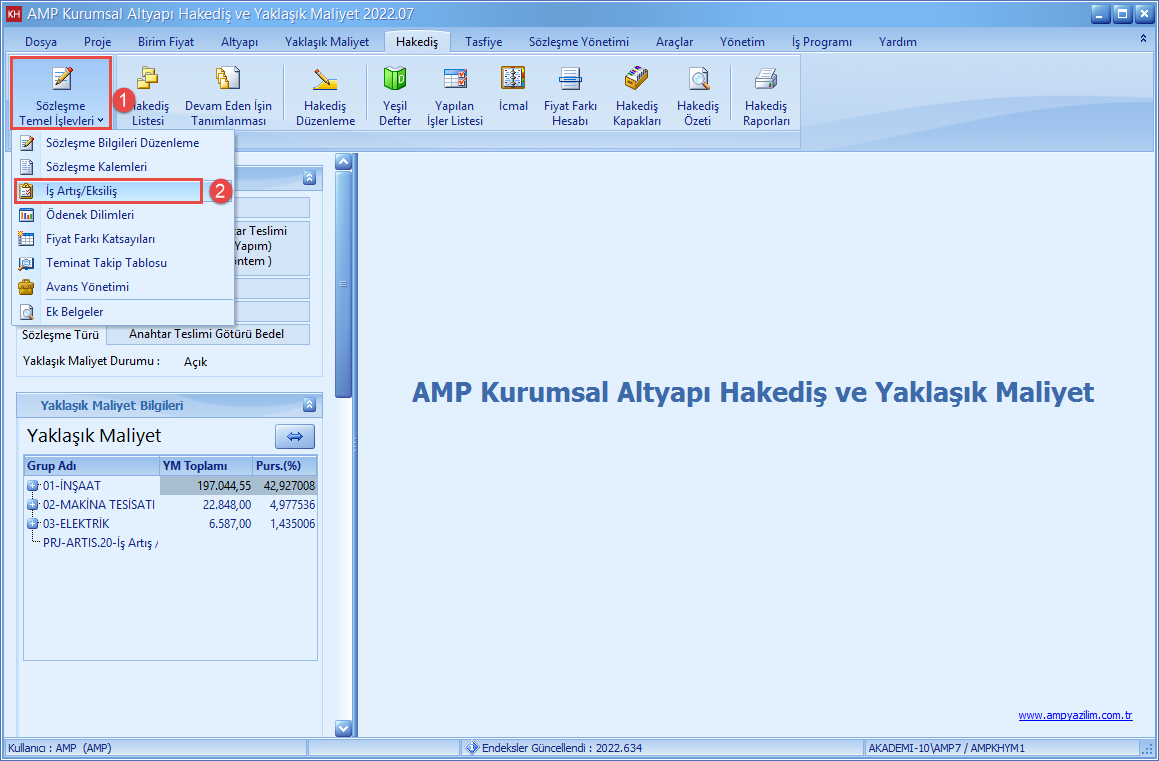Select Ek Belgeler menu entry
Screen dimensions: 1159x761
click(x=123, y=312)
